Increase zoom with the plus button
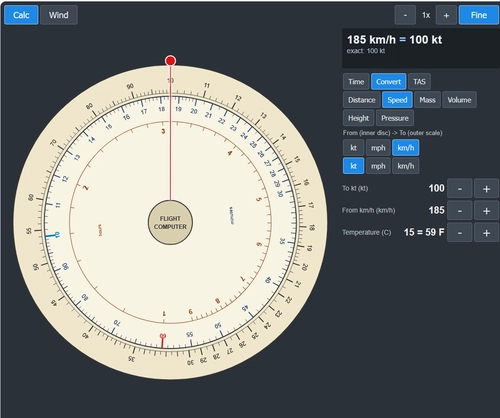This screenshot has width=500, height=418. pyautogui.click(x=446, y=15)
